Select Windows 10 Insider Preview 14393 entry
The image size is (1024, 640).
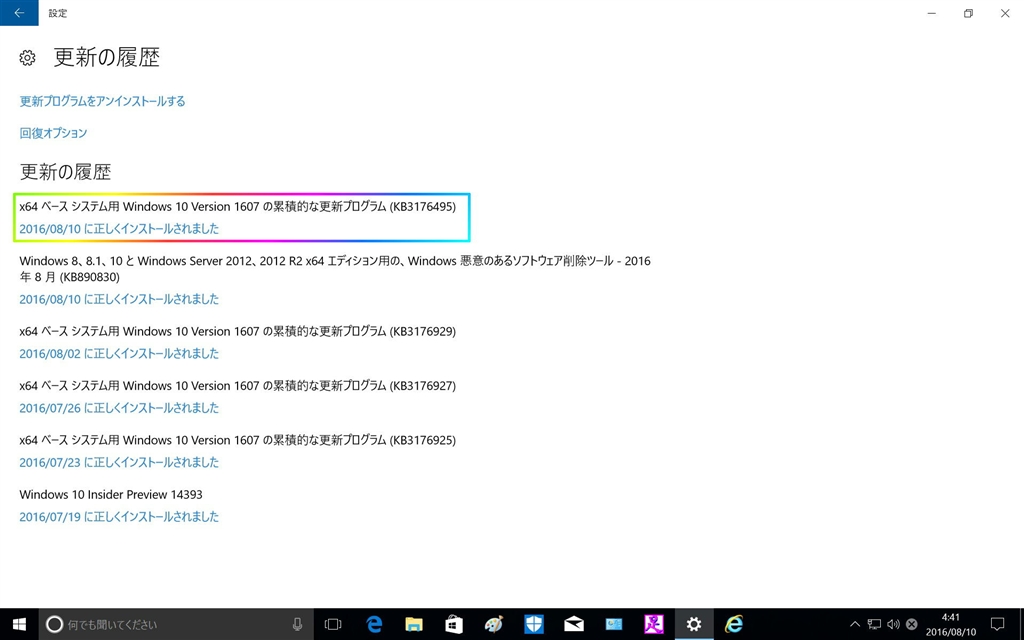point(111,494)
